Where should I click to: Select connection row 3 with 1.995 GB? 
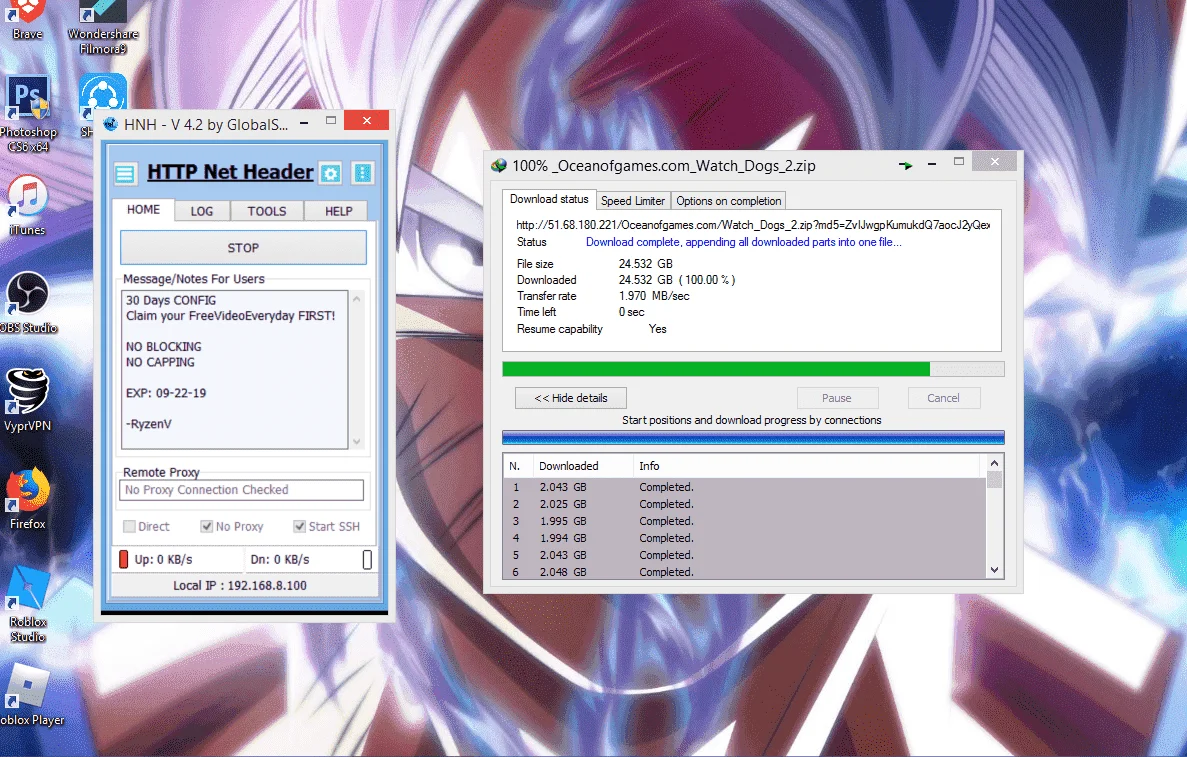(x=745, y=521)
